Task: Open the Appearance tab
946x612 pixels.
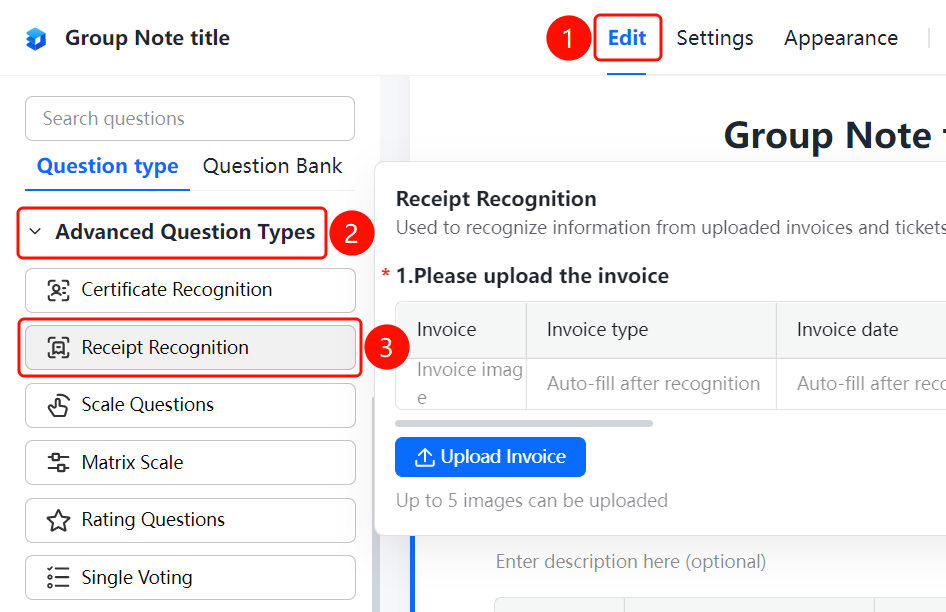Action: pos(841,38)
